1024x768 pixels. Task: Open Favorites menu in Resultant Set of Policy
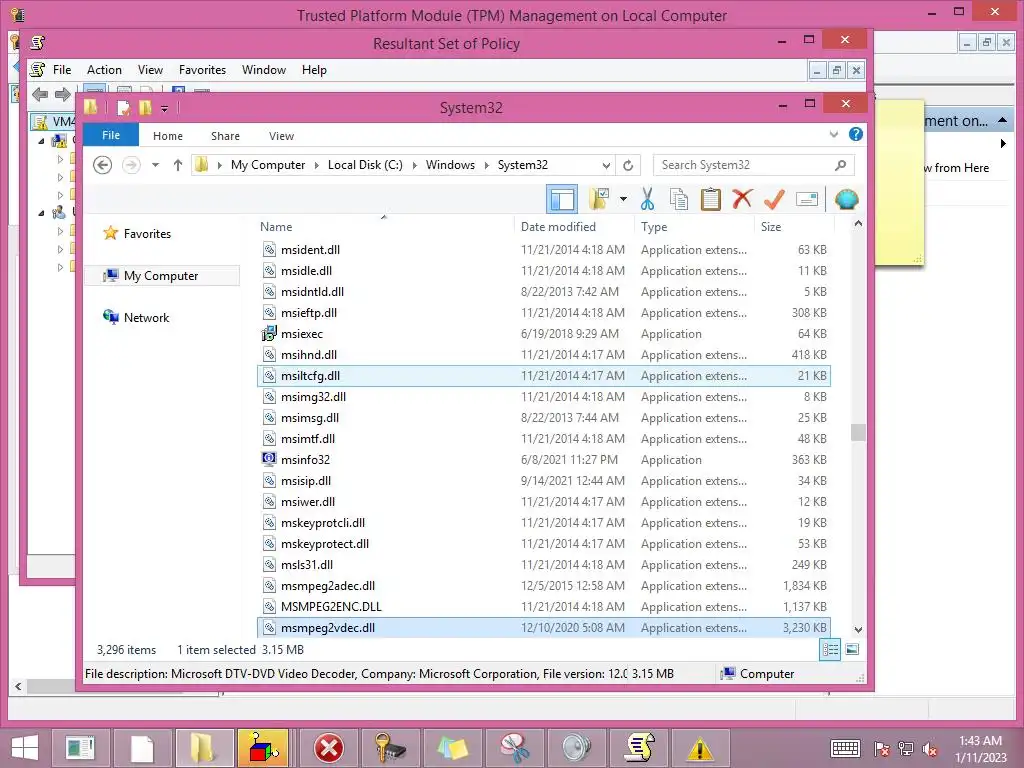pos(202,70)
